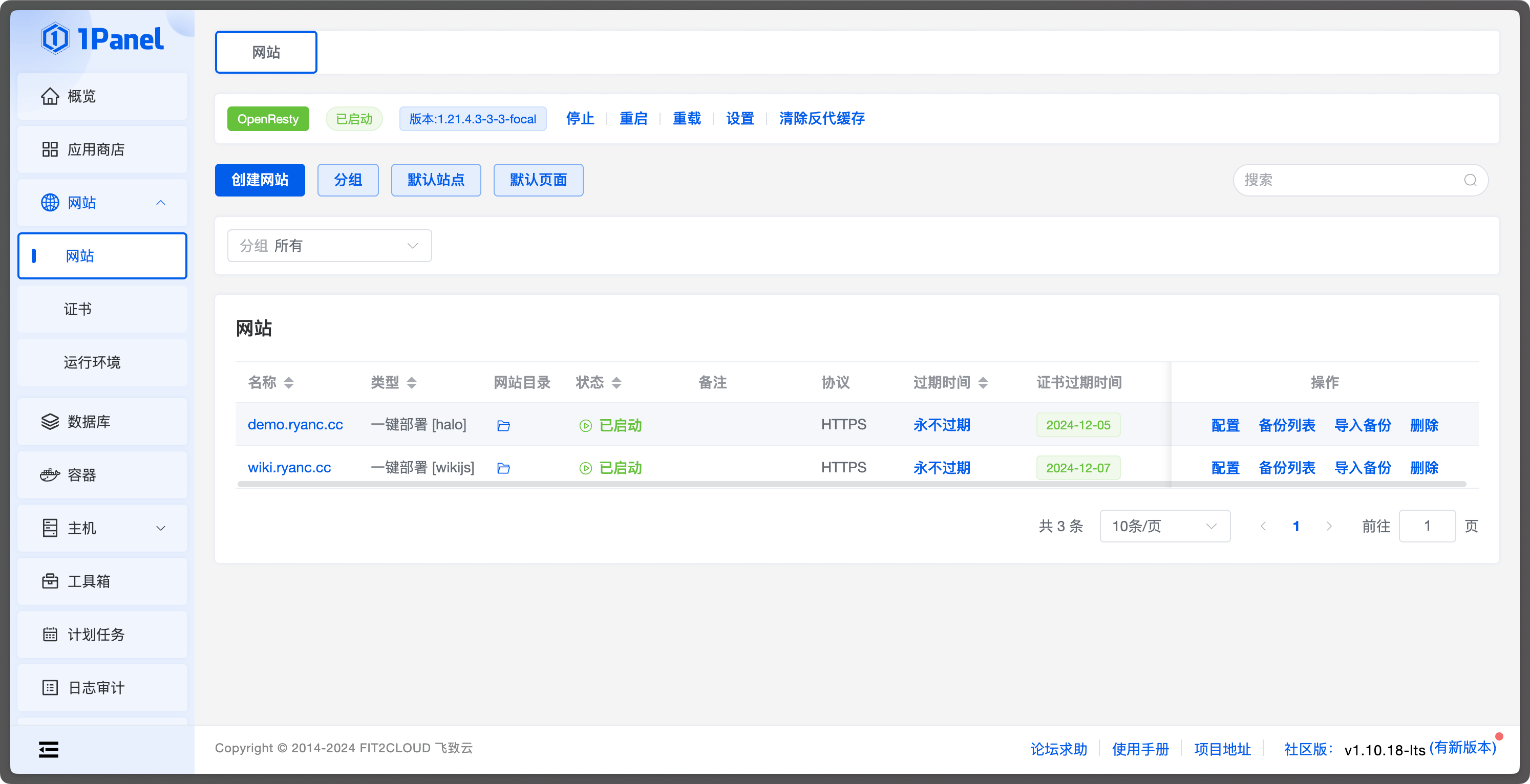Open the 概览 home overview icon
The width and height of the screenshot is (1530, 784).
tap(50, 96)
